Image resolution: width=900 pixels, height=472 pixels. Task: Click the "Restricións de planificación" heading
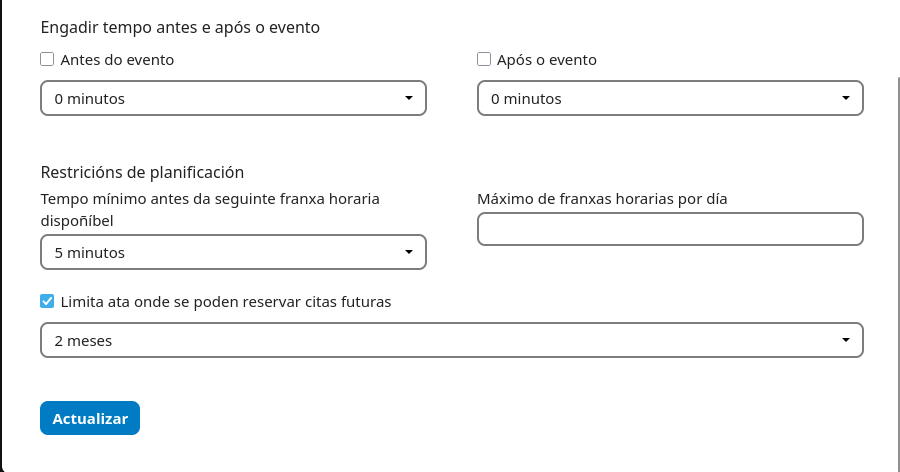(142, 172)
